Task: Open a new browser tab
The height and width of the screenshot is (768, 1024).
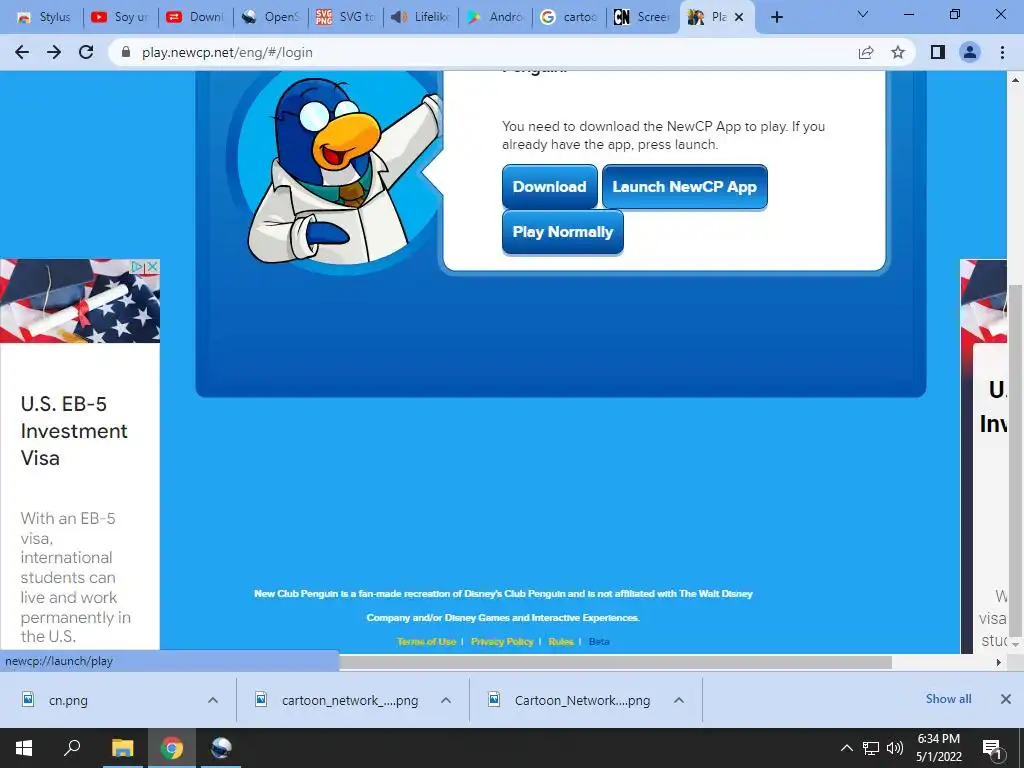Action: point(776,17)
